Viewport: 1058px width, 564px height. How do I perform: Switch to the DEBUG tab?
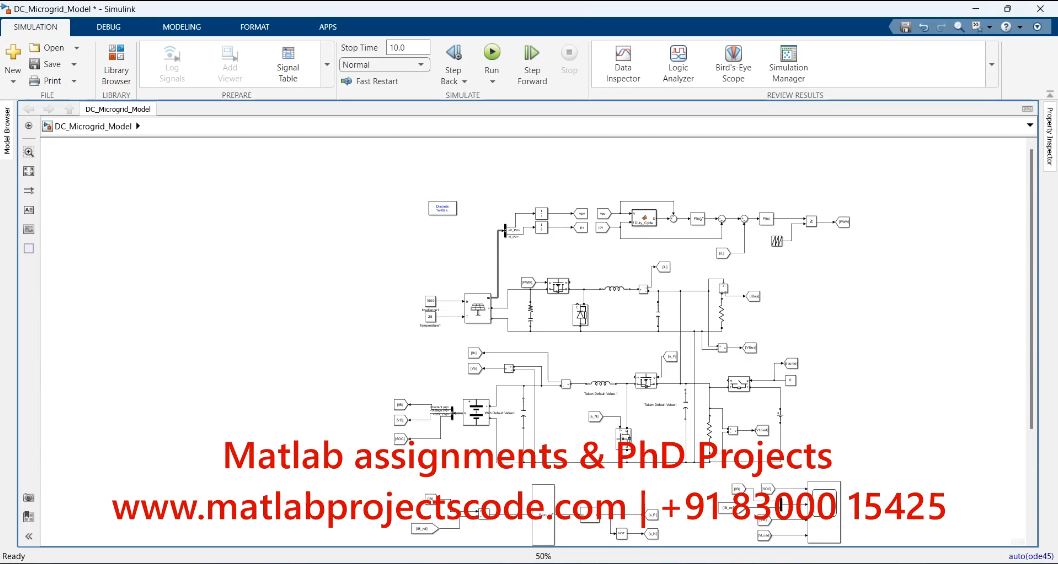tap(108, 27)
